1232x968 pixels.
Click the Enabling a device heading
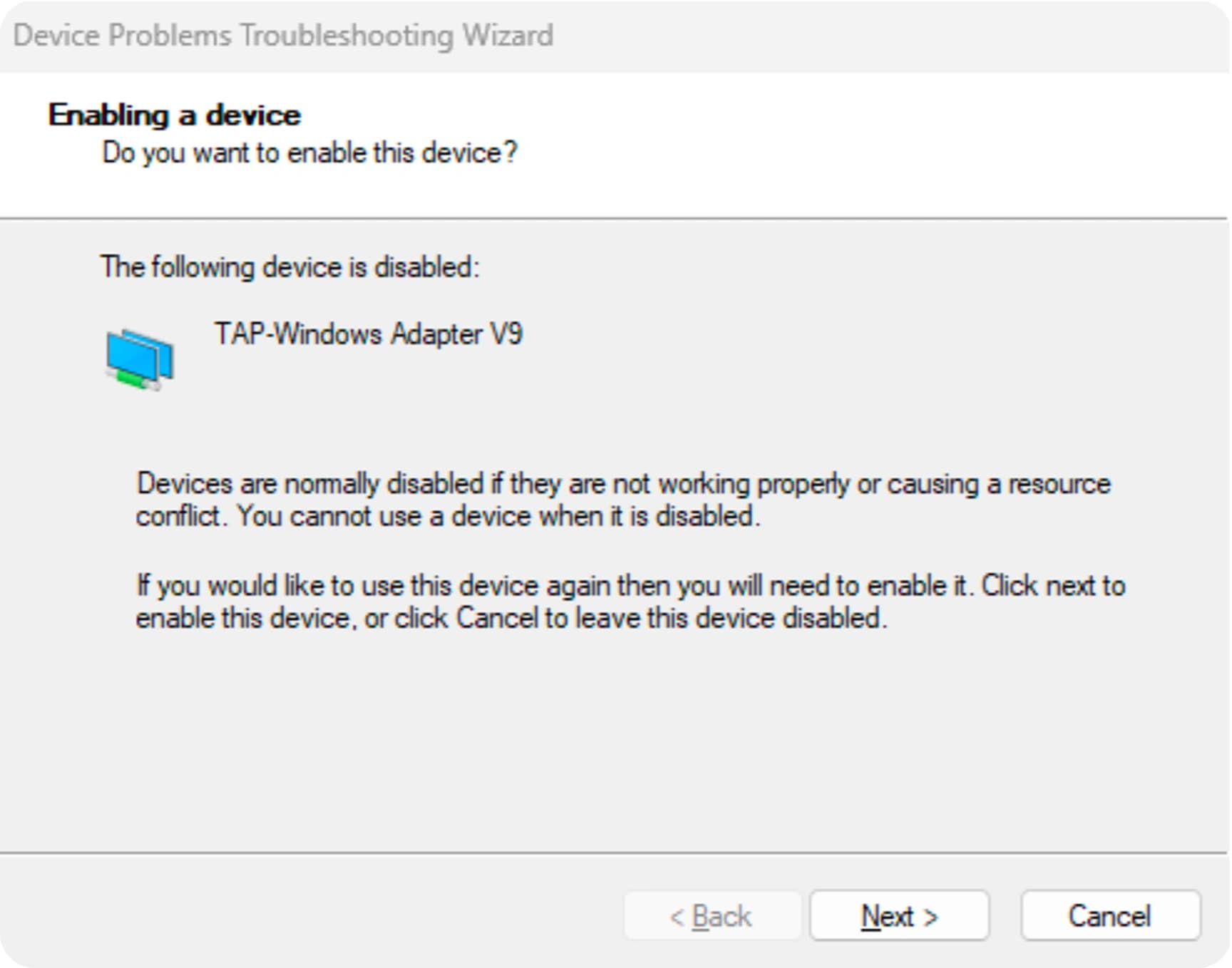click(175, 115)
